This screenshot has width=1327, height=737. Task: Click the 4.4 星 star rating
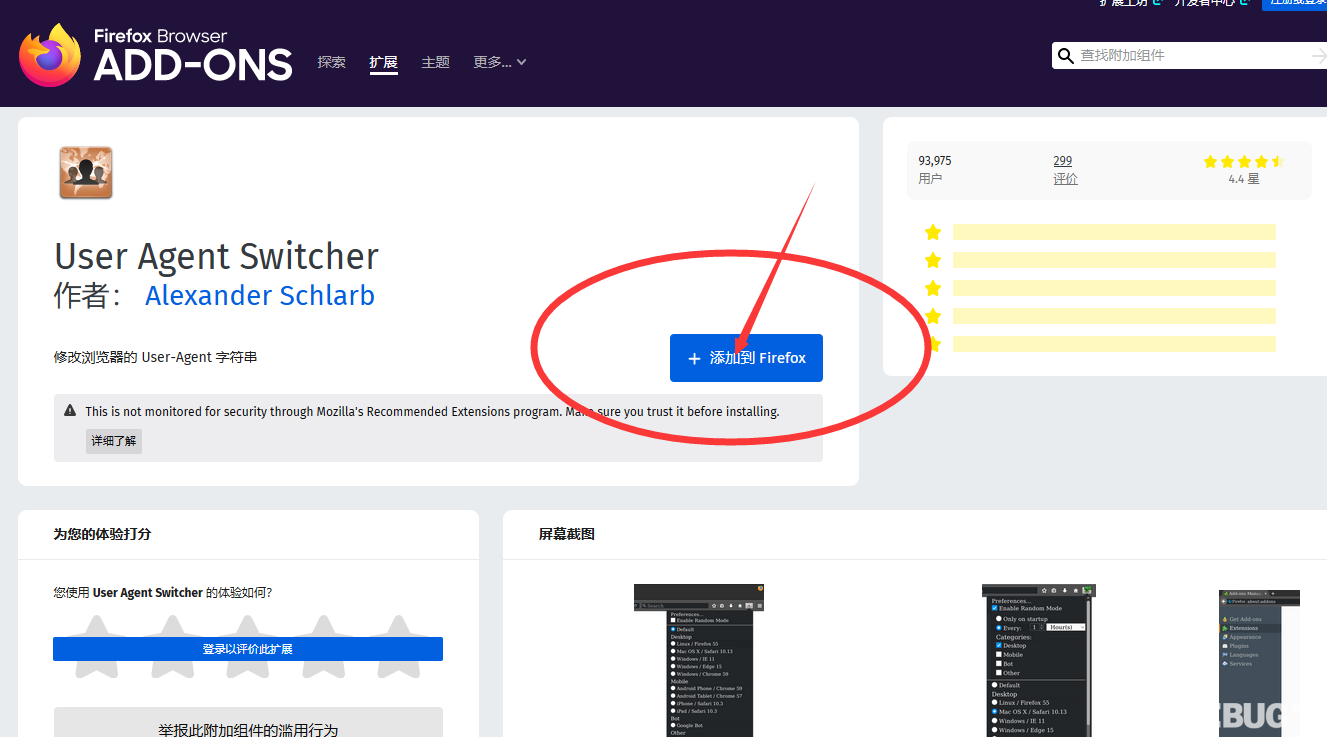tap(1243, 169)
